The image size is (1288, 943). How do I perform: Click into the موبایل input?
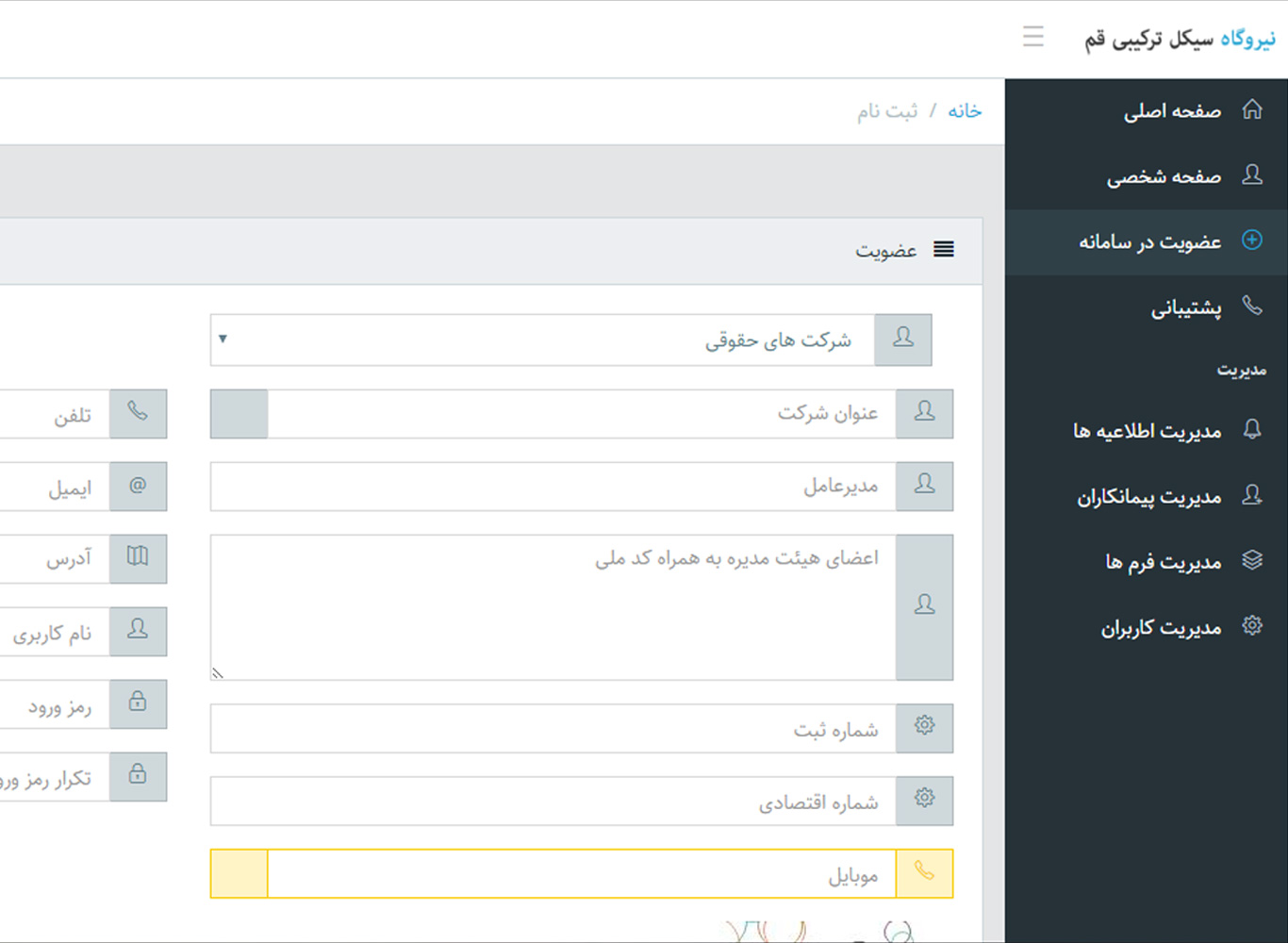tap(582, 873)
